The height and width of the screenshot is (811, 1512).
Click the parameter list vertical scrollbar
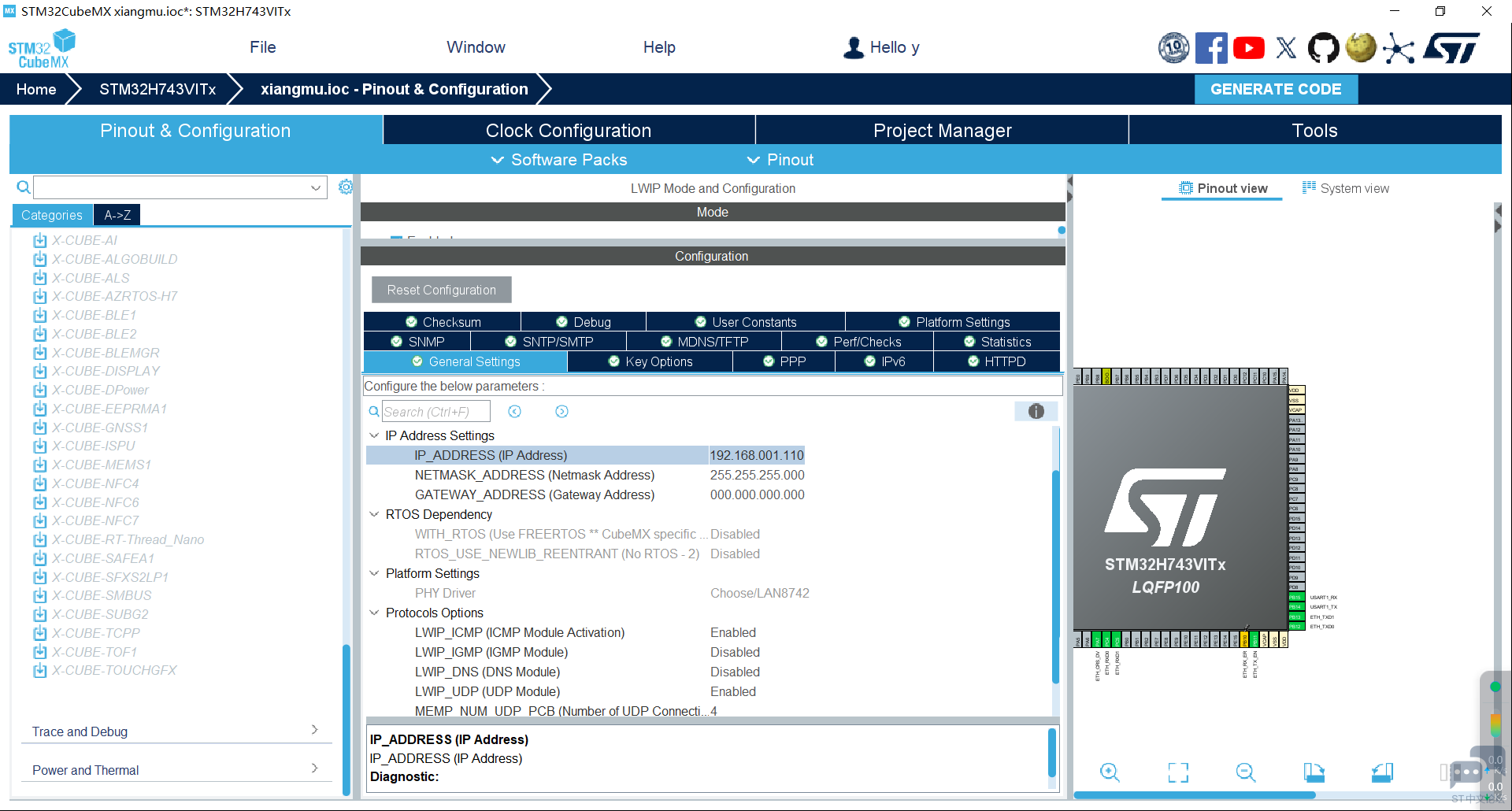pyautogui.click(x=1055, y=576)
